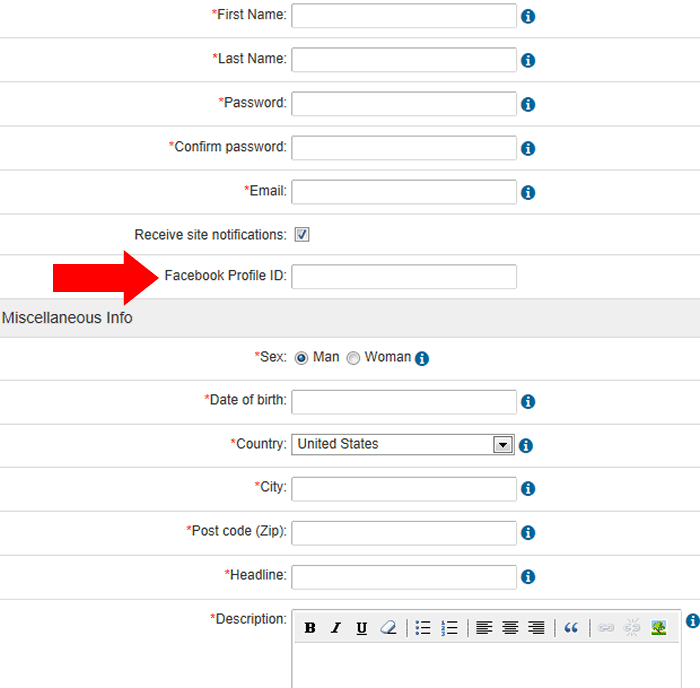Select the Man radio button
Viewport: 700px width, 688px height.
coord(301,358)
